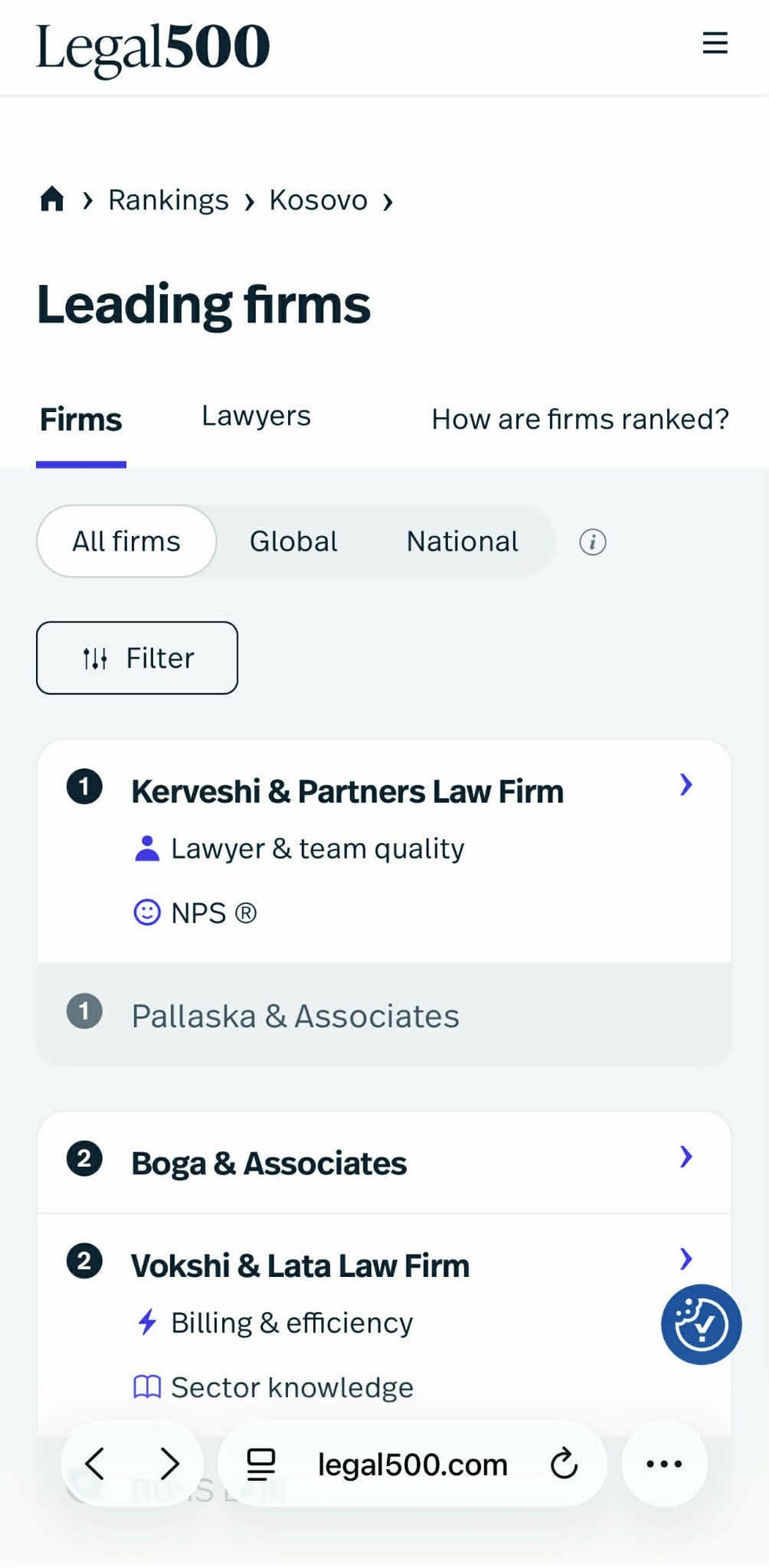
Task: Select the All firms segment
Action: point(126,542)
